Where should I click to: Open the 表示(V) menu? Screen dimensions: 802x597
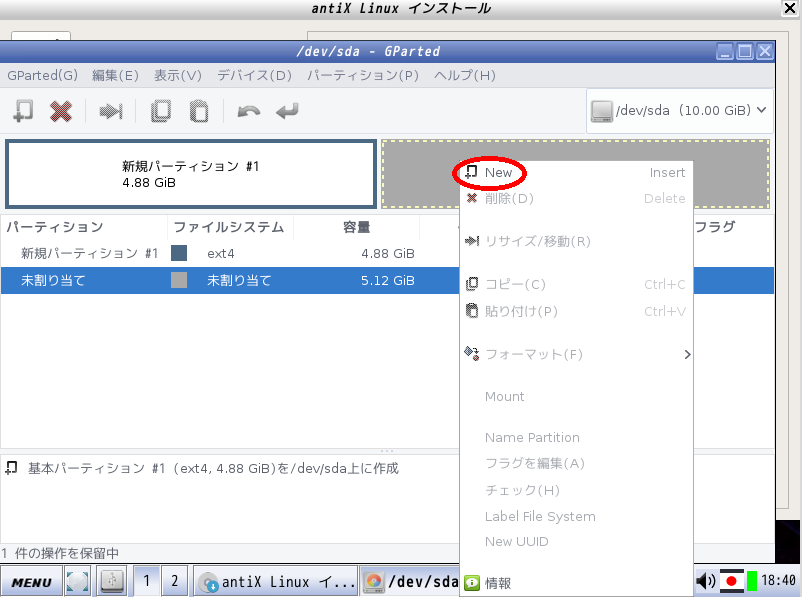tap(177, 75)
